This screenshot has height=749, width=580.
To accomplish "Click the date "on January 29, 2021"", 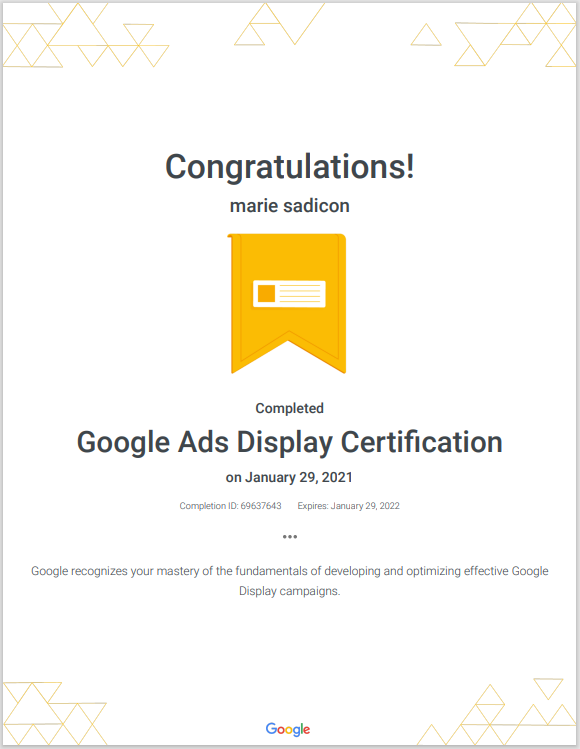I will (289, 478).
